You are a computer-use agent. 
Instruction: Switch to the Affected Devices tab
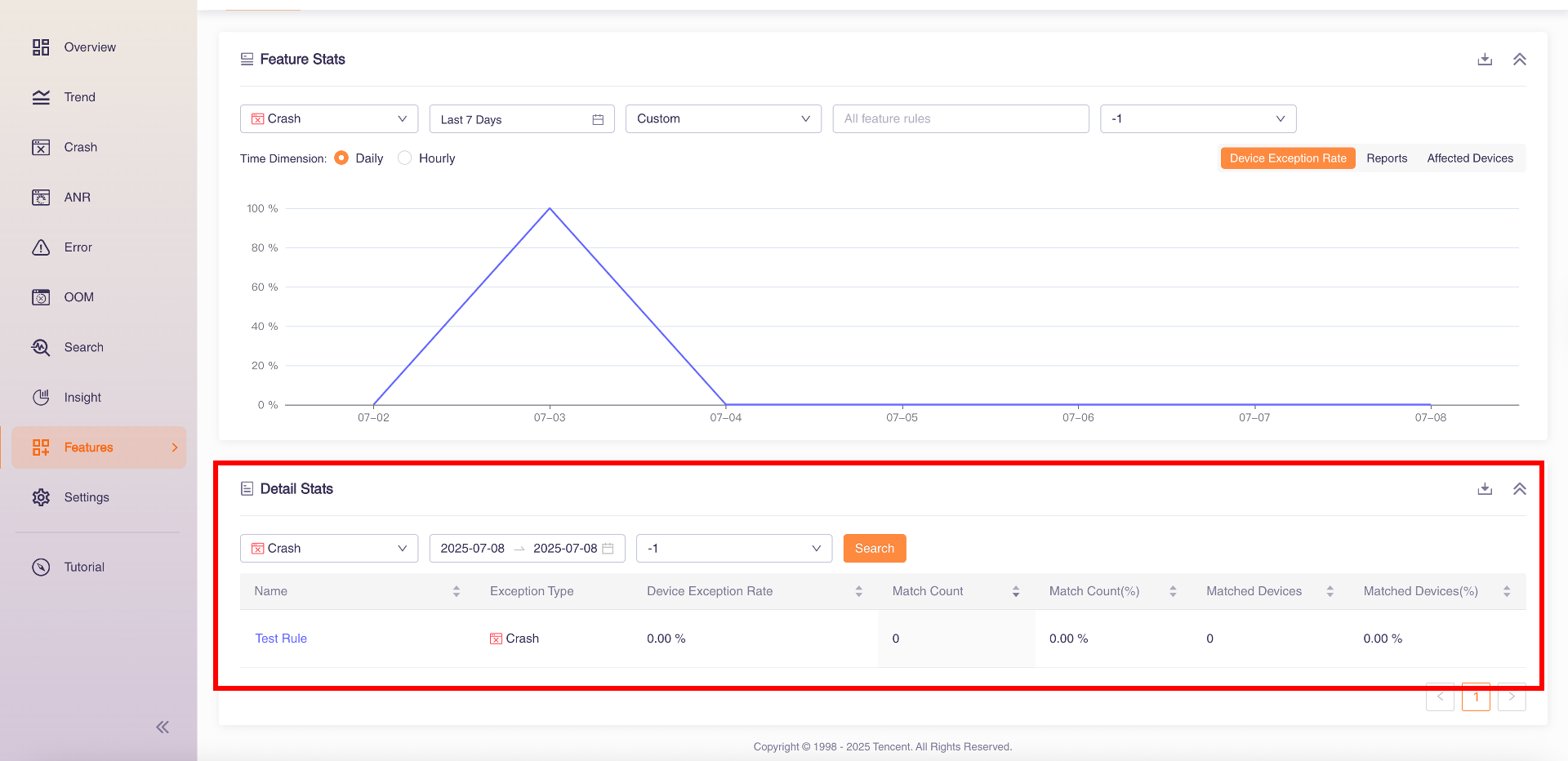1470,158
